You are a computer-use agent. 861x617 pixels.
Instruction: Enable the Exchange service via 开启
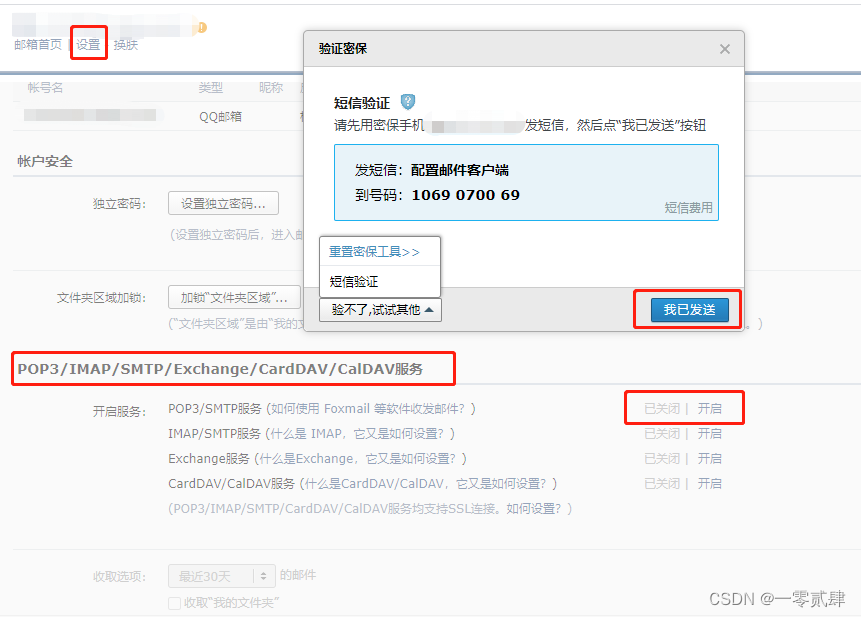pyautogui.click(x=709, y=458)
